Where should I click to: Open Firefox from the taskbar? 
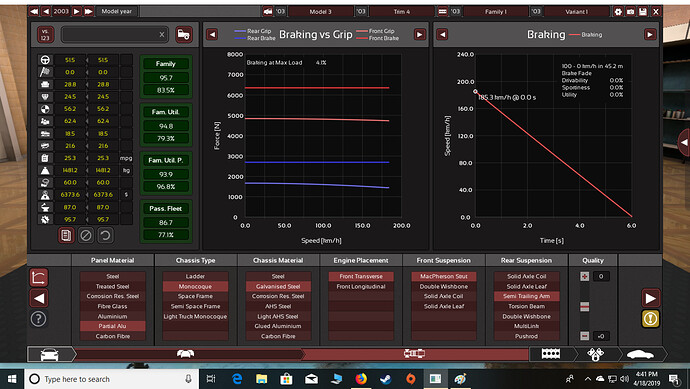click(x=361, y=379)
